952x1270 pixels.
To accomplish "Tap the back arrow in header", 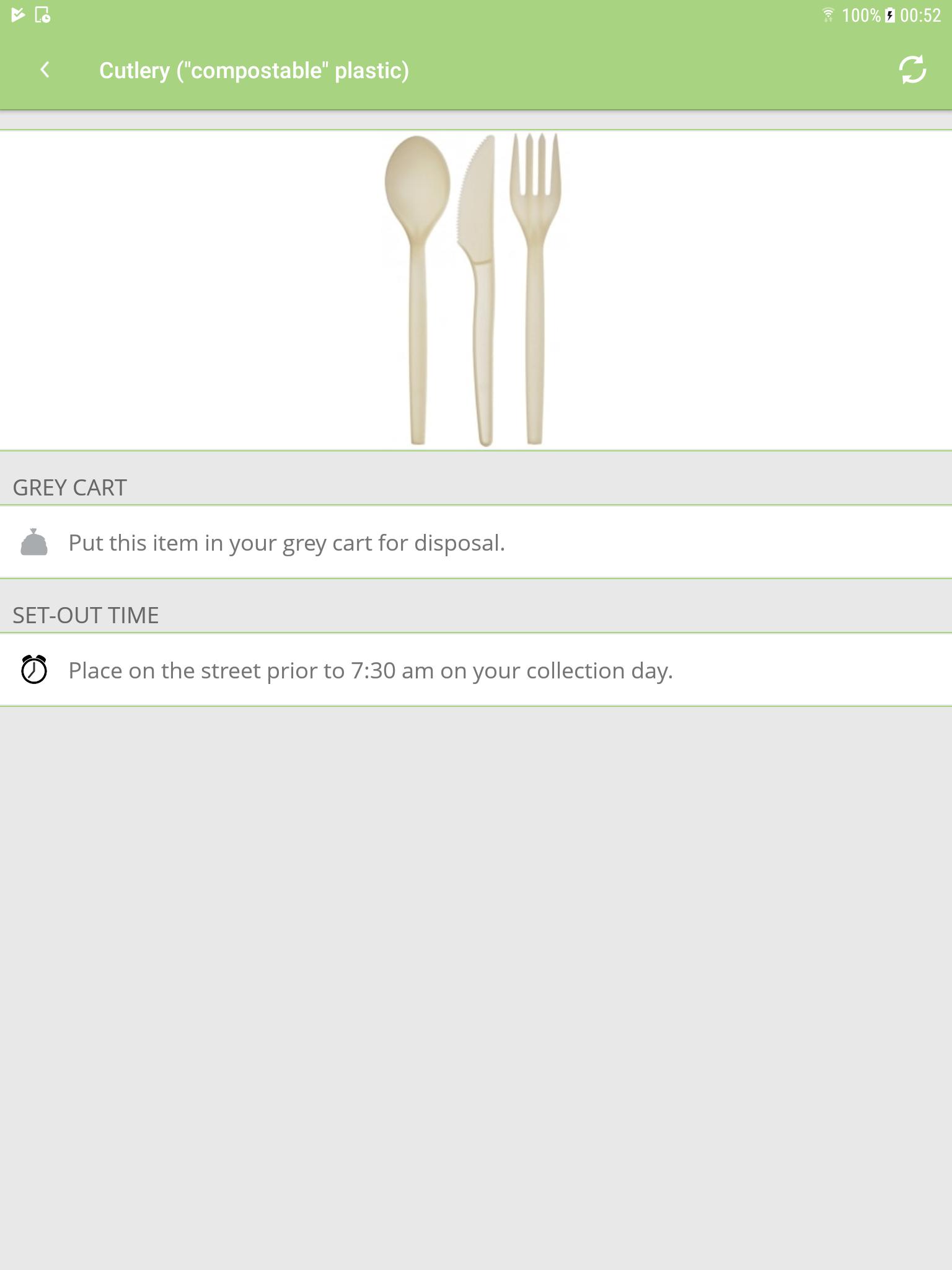I will pyautogui.click(x=45, y=70).
